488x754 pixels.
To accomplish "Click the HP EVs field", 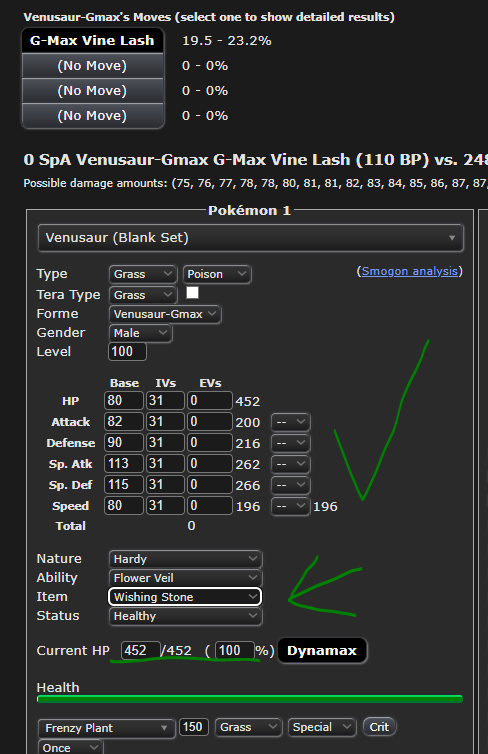I will tap(210, 401).
